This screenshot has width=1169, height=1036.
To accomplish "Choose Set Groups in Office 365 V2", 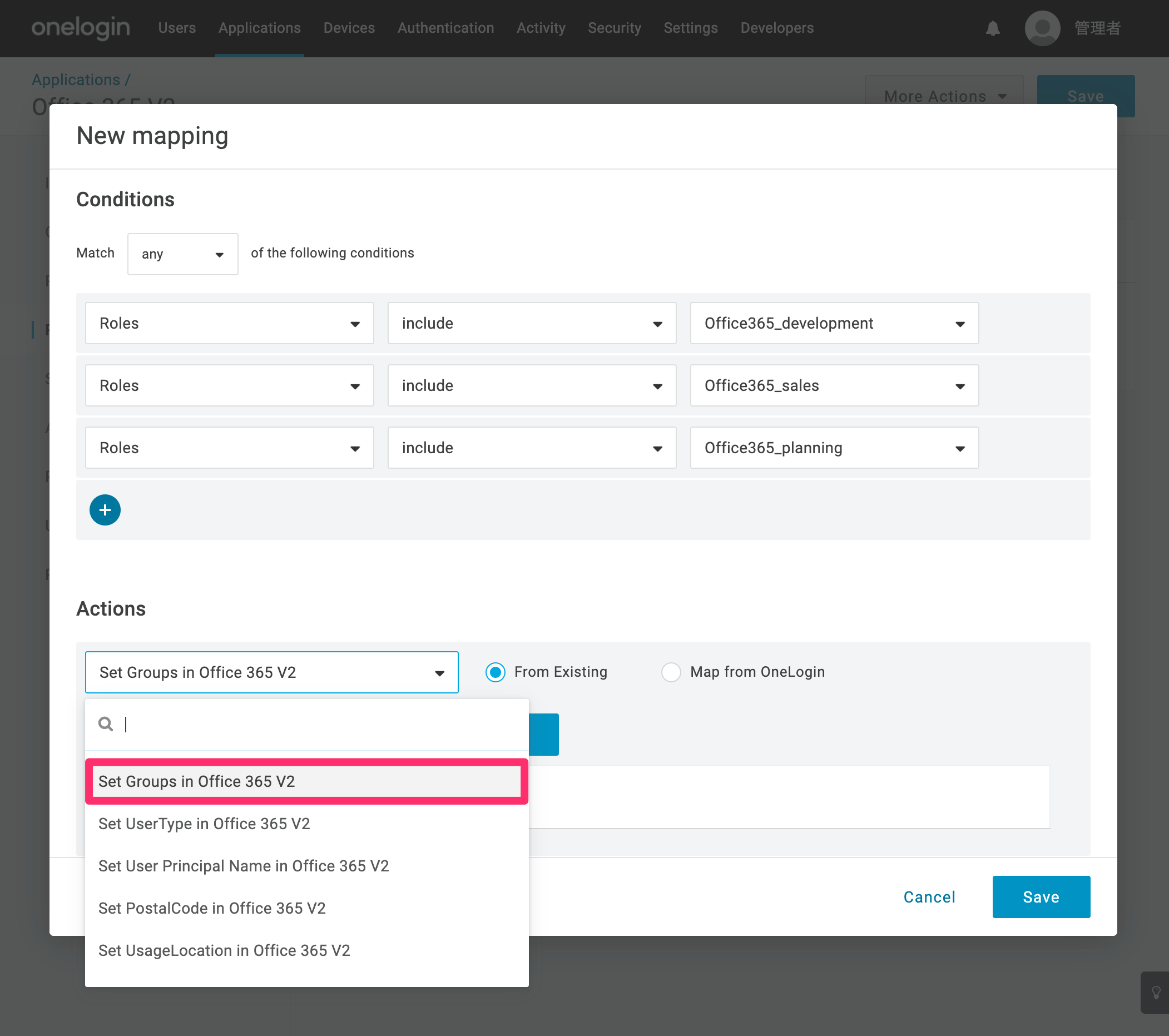I will tap(306, 781).
